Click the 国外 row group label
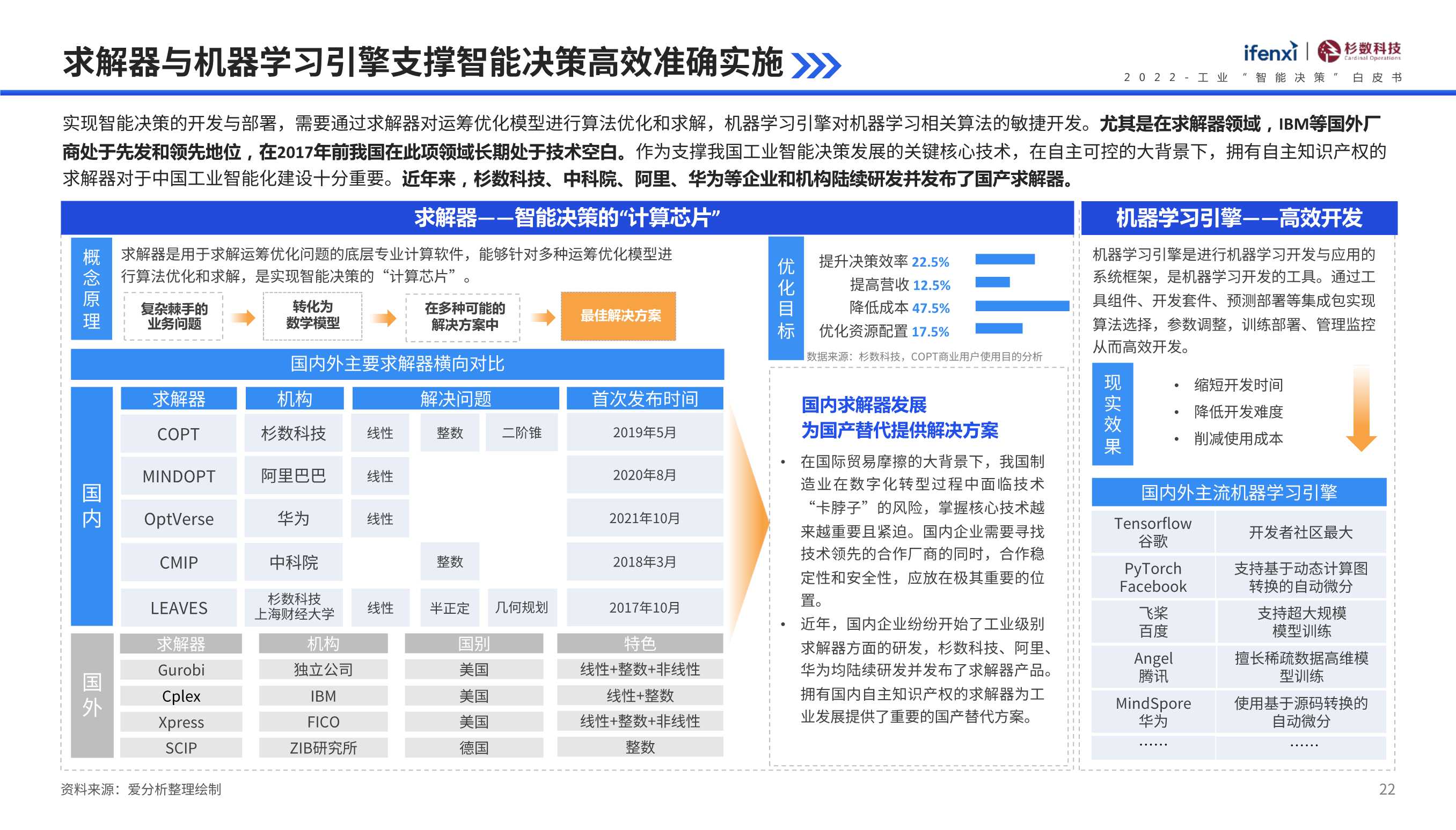This screenshot has height=830, width=1456. coord(91,695)
